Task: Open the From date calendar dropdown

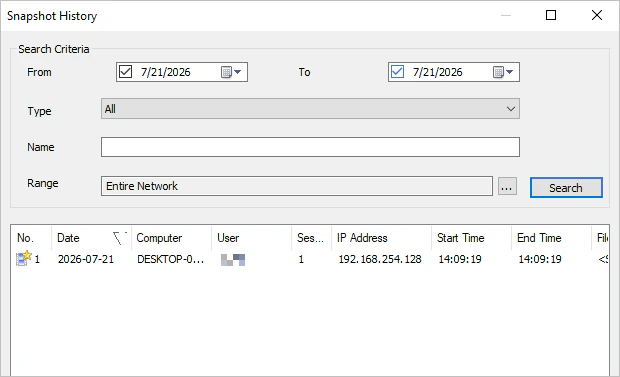Action: [x=231, y=72]
